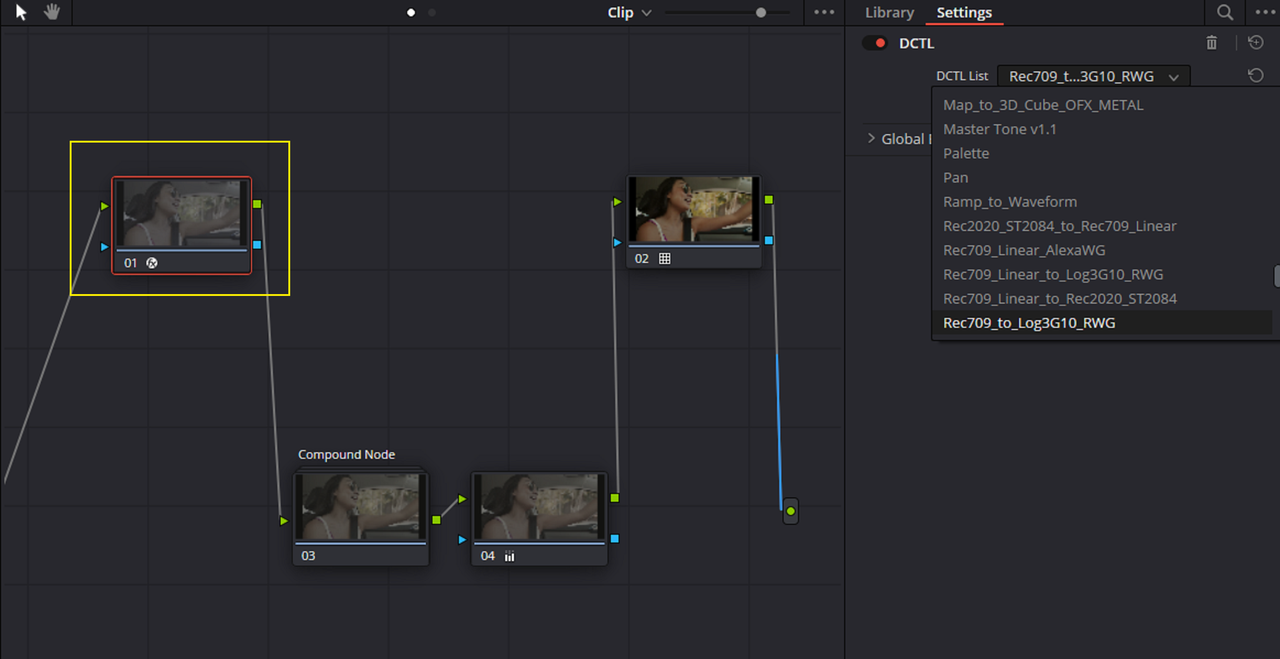Click node 03 green RGB output

point(436,520)
